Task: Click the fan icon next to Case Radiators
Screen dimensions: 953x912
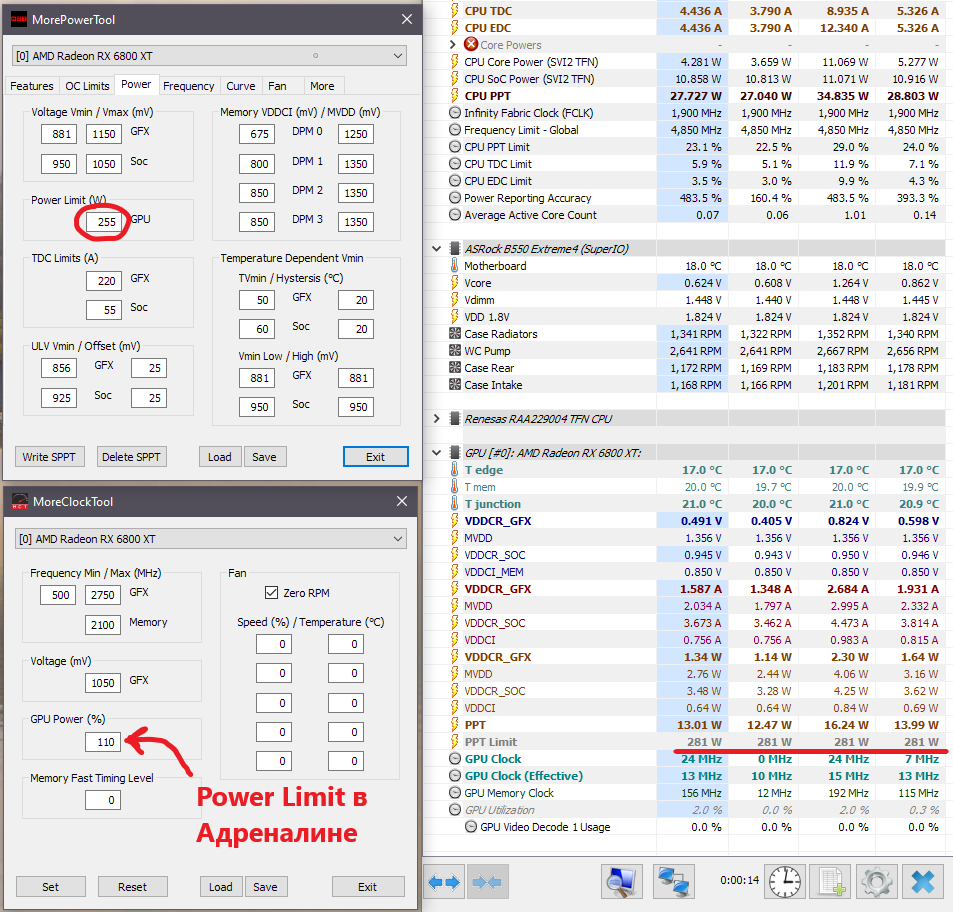Action: (x=455, y=334)
